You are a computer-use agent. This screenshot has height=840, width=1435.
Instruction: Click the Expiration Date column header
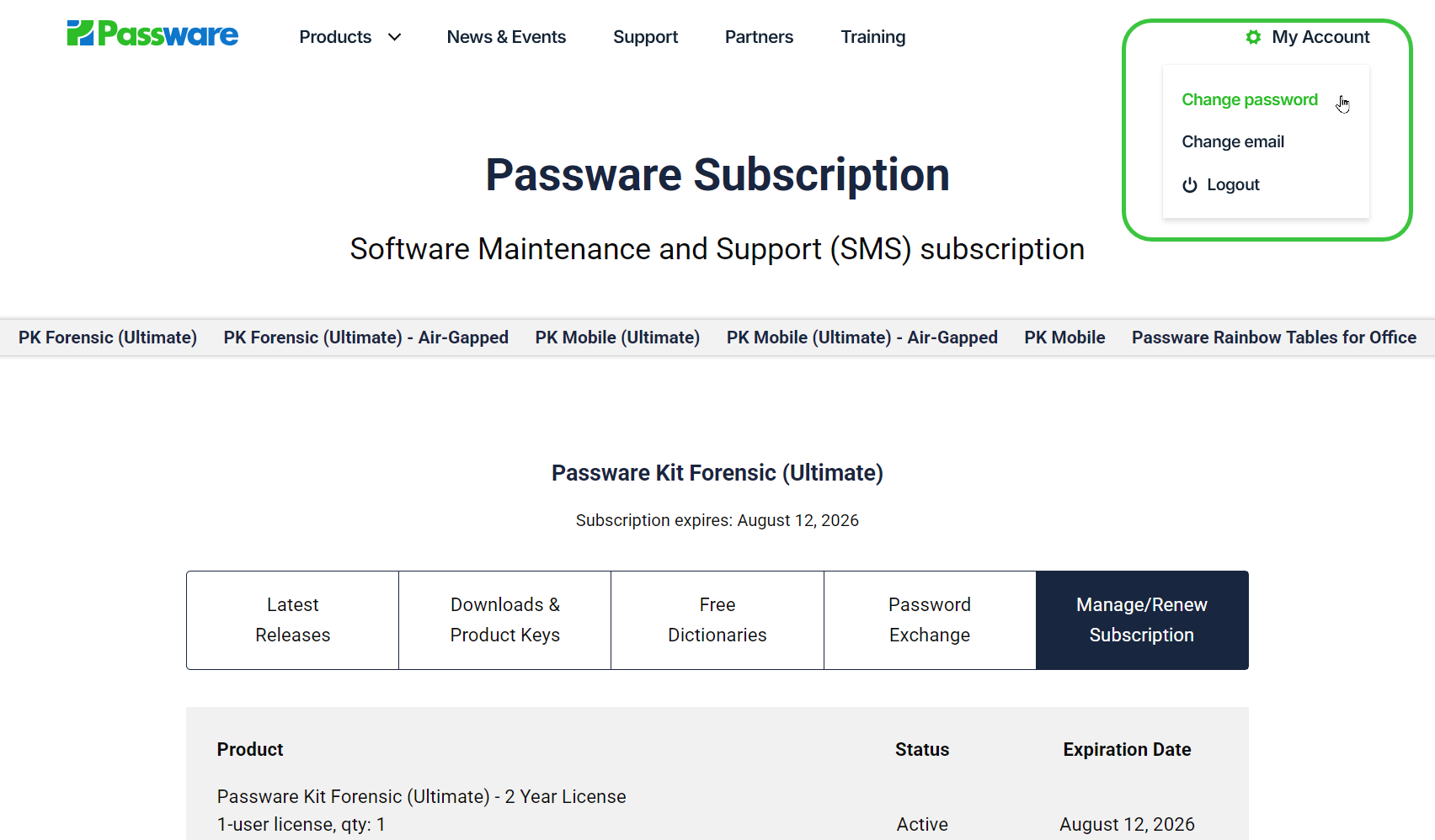point(1127,749)
